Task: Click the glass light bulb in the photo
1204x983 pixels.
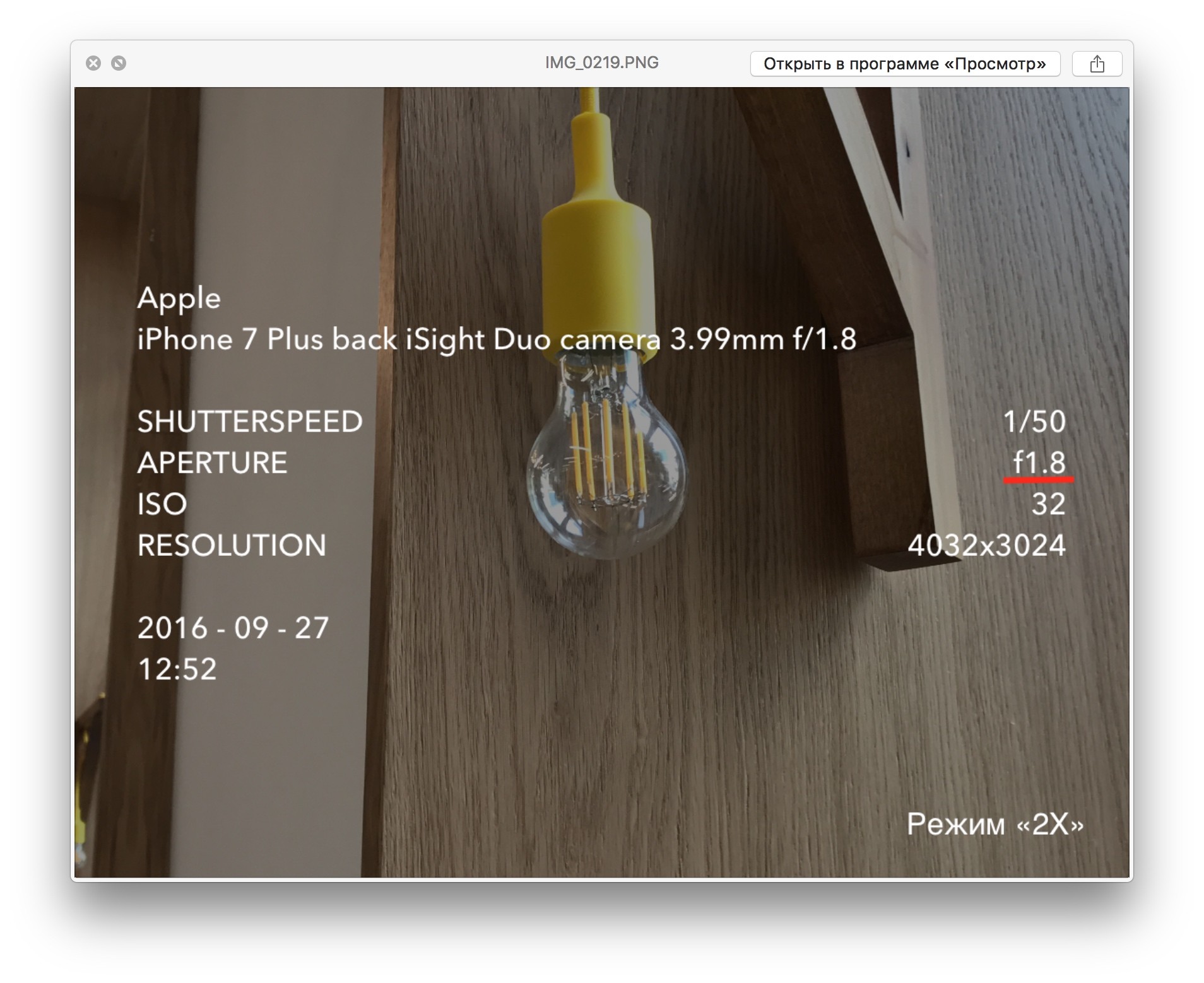Action: (x=606, y=480)
